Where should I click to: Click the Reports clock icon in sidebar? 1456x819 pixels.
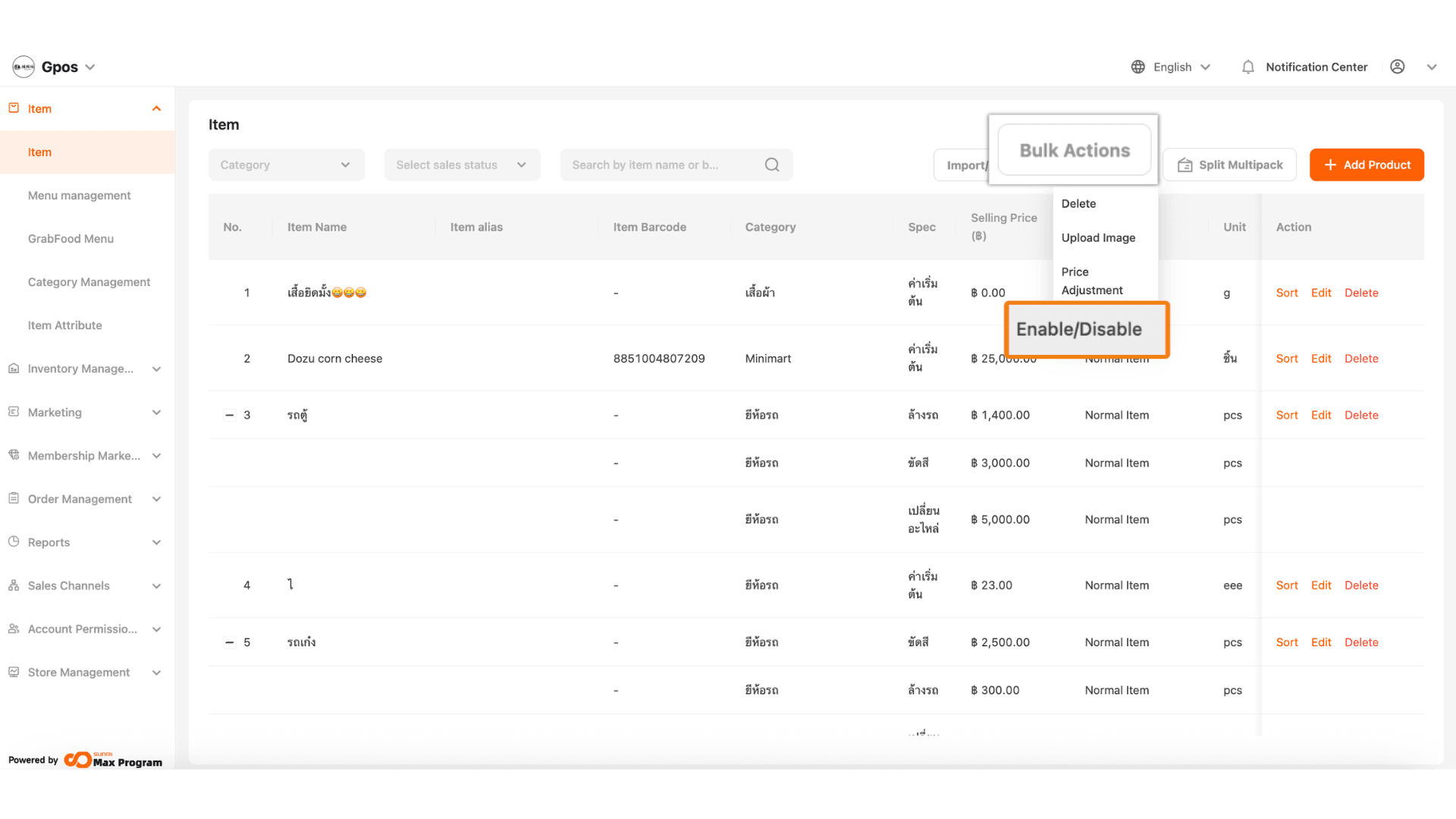[x=14, y=541]
